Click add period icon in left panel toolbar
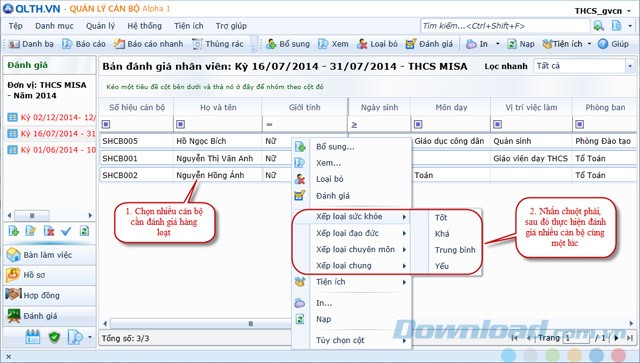640x363 pixels. click(x=13, y=231)
